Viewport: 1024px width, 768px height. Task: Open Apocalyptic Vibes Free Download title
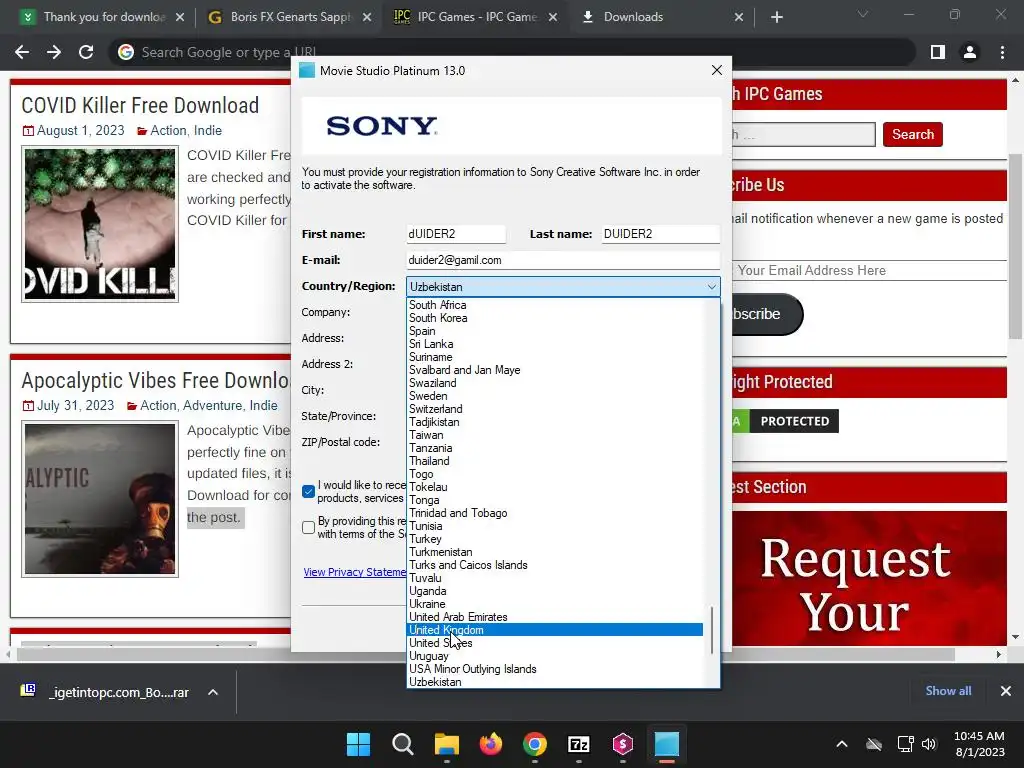[x=155, y=380]
